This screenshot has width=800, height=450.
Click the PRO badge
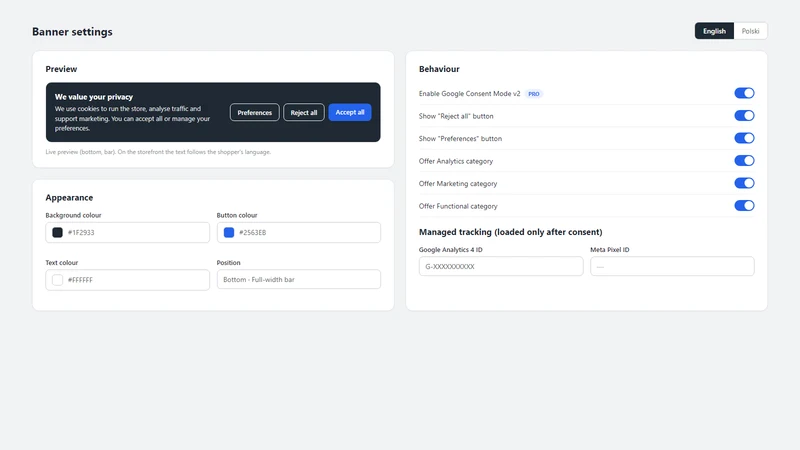[534, 94]
